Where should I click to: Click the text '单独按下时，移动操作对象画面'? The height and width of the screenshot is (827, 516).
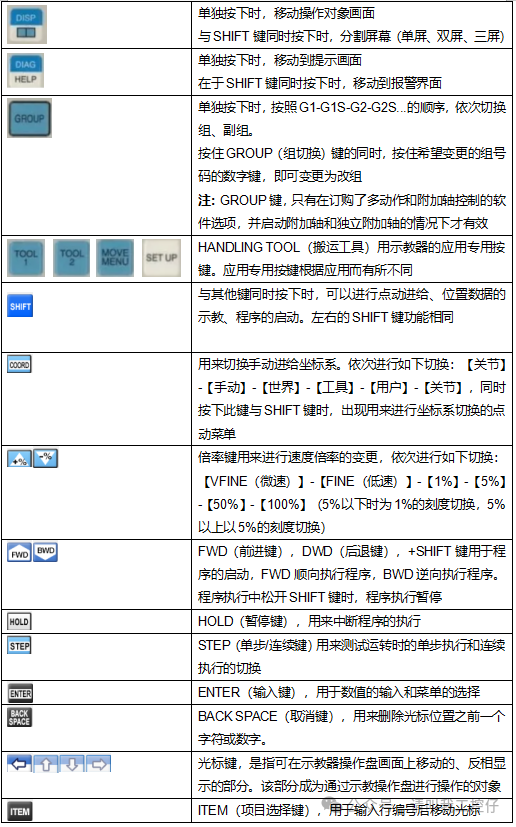tap(286, 13)
